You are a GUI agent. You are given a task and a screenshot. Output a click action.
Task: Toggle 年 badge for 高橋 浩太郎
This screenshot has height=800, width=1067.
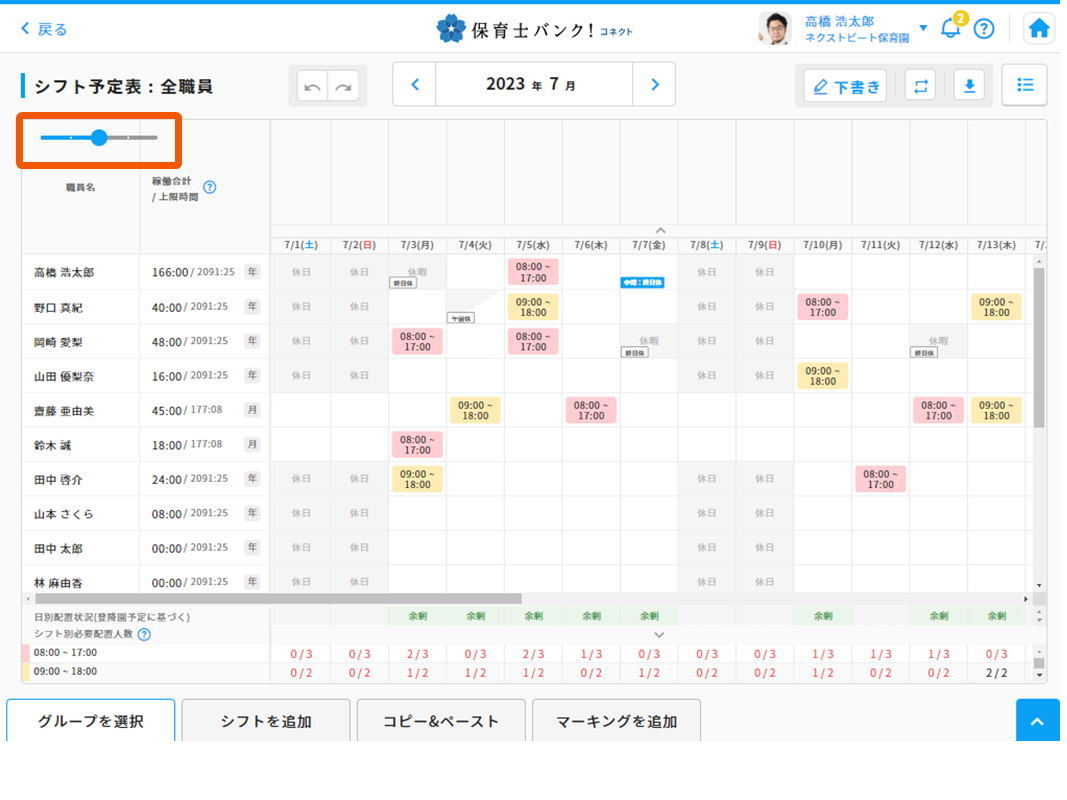pyautogui.click(x=252, y=272)
